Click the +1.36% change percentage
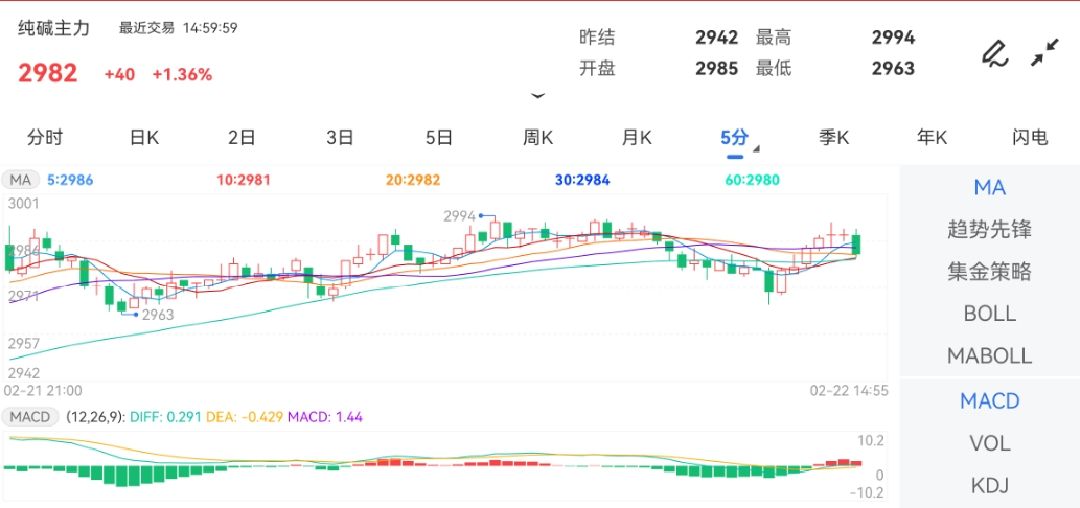The image size is (1080, 508). point(182,74)
